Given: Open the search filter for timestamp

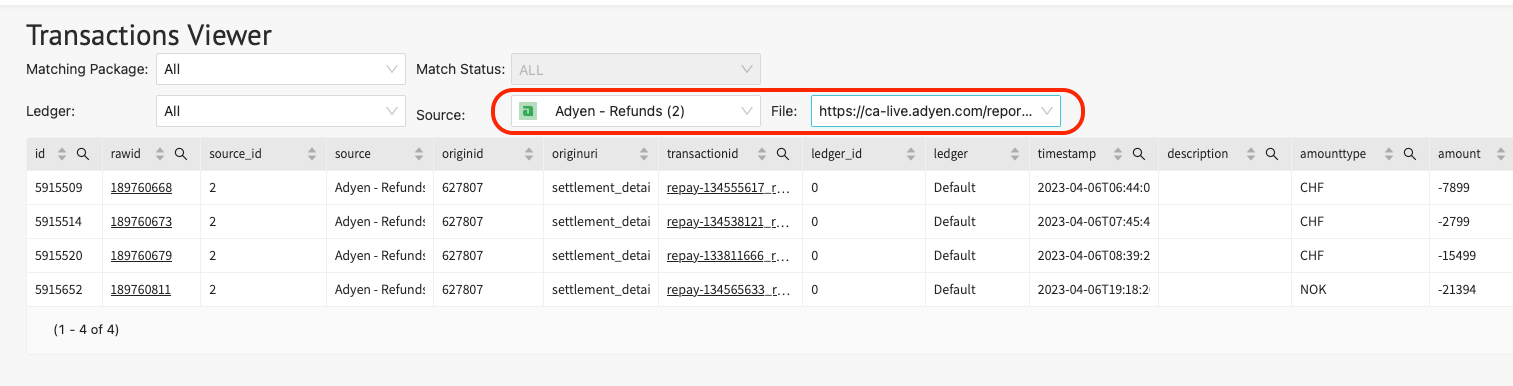Looking at the screenshot, I should [x=1138, y=154].
